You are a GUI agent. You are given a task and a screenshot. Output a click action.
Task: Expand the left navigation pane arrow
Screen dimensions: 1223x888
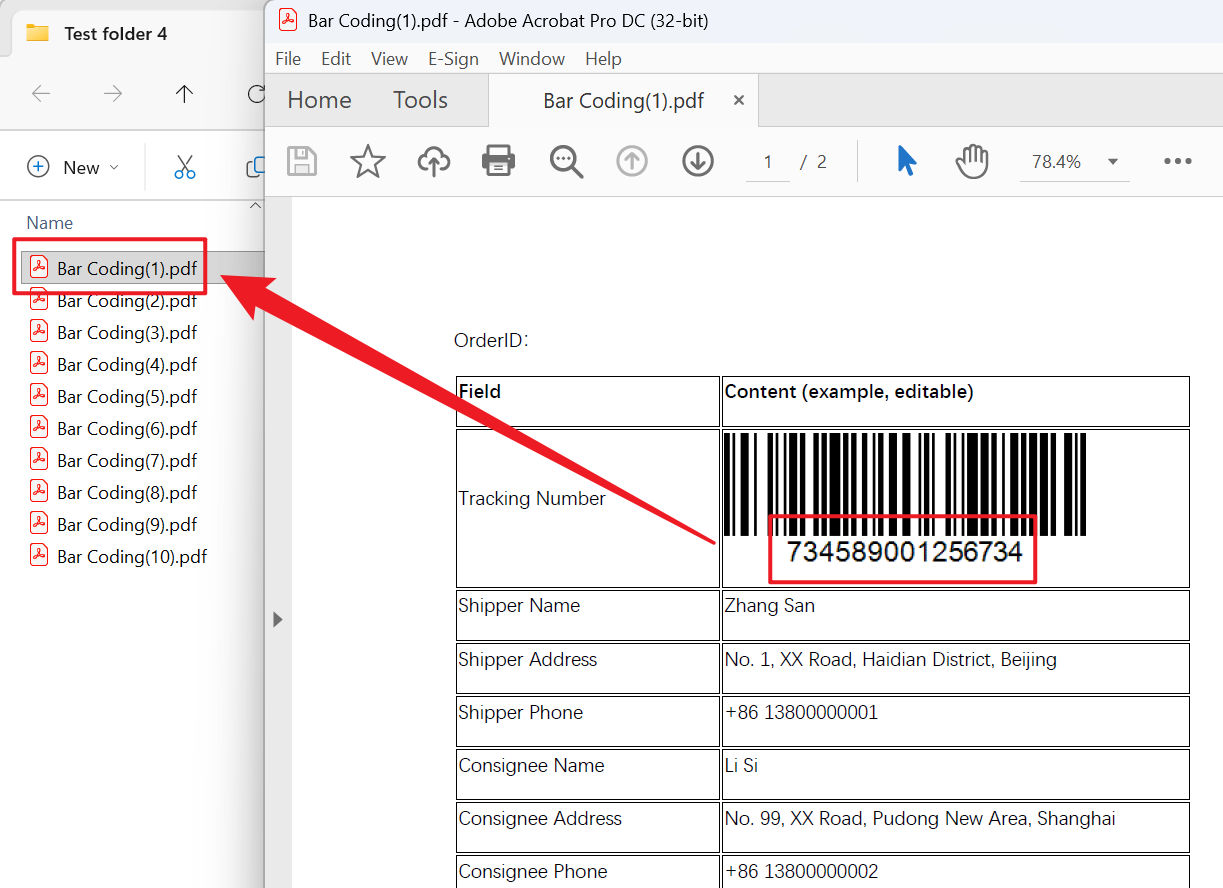click(x=278, y=620)
